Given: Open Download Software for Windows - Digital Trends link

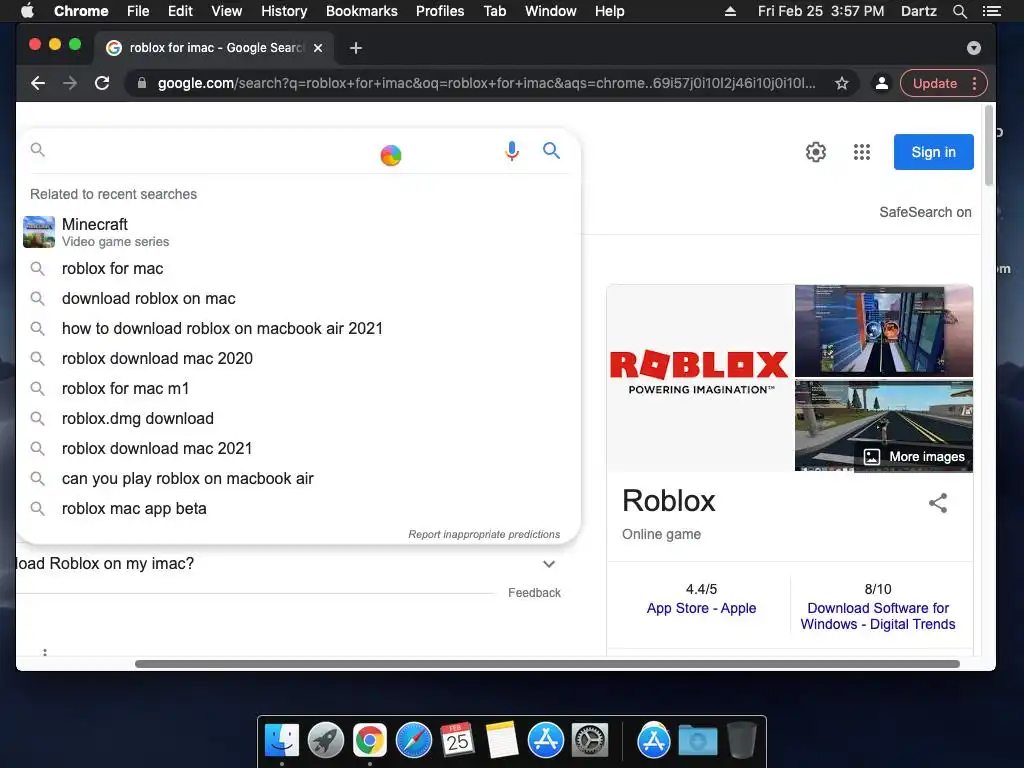Looking at the screenshot, I should coord(878,616).
